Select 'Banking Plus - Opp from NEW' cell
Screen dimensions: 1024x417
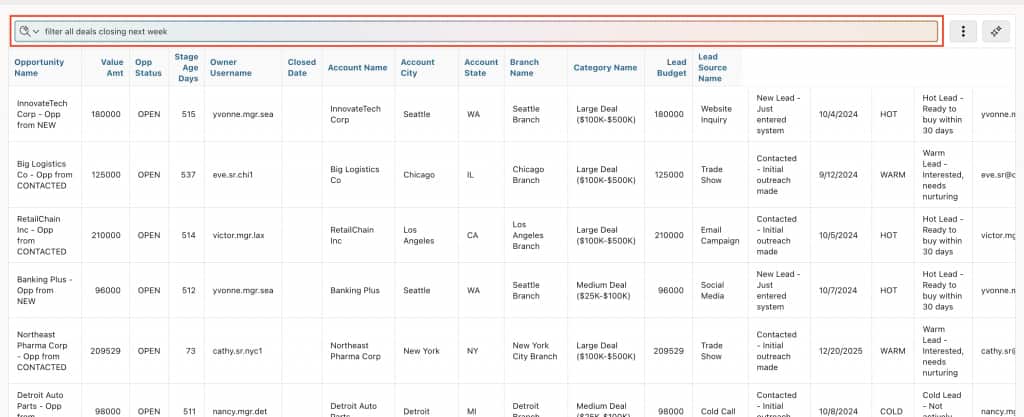[x=44, y=290]
